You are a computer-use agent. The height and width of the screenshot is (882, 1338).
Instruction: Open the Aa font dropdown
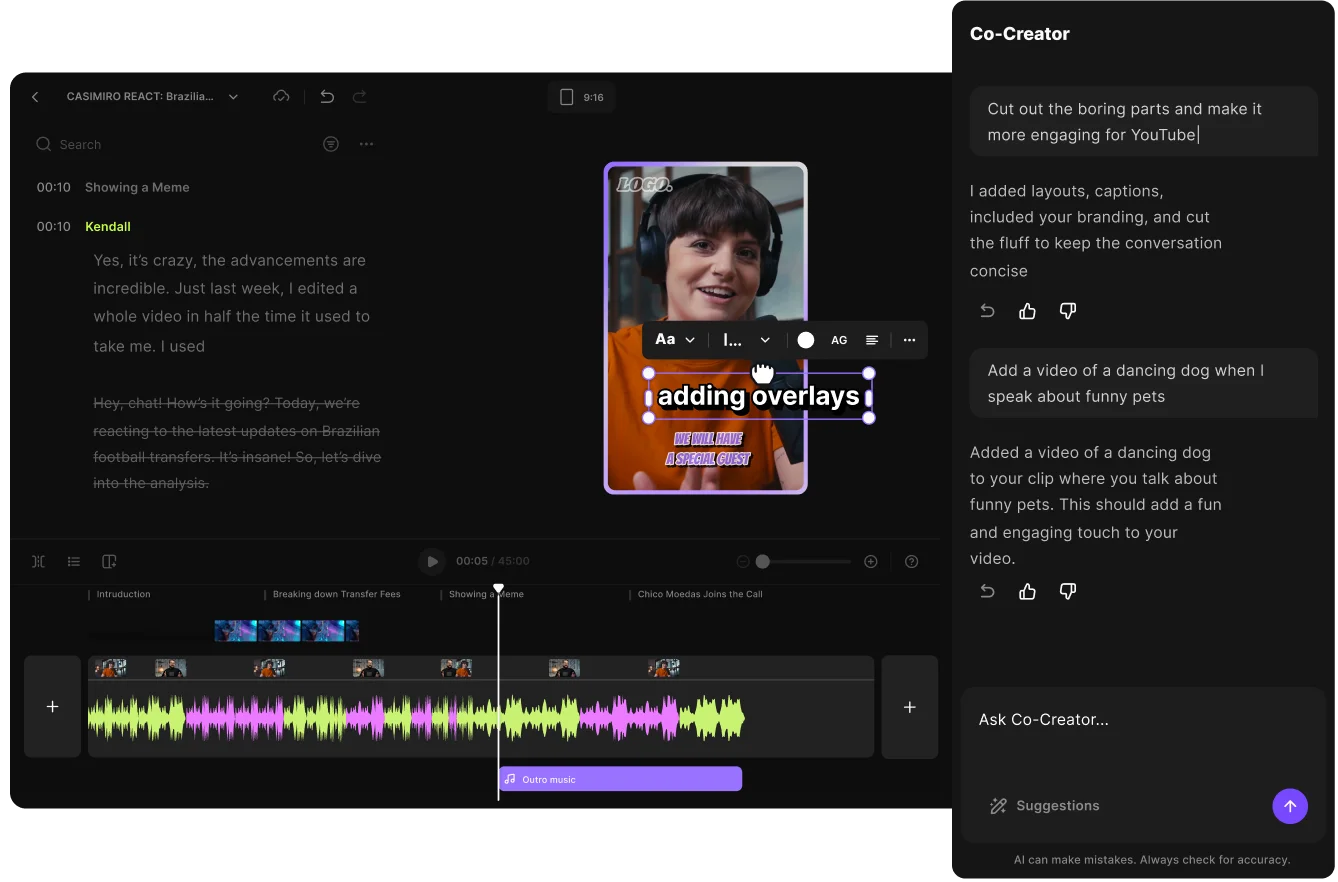point(675,340)
